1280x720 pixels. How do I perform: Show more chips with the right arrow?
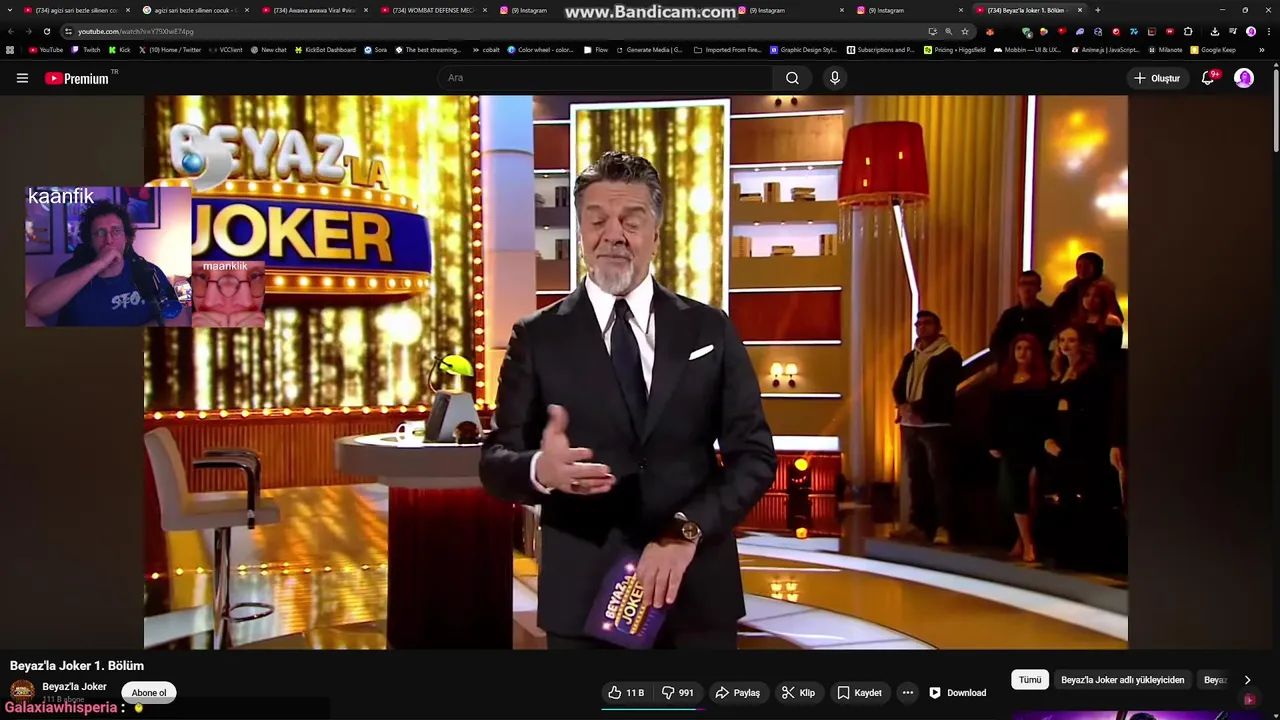coord(1247,680)
